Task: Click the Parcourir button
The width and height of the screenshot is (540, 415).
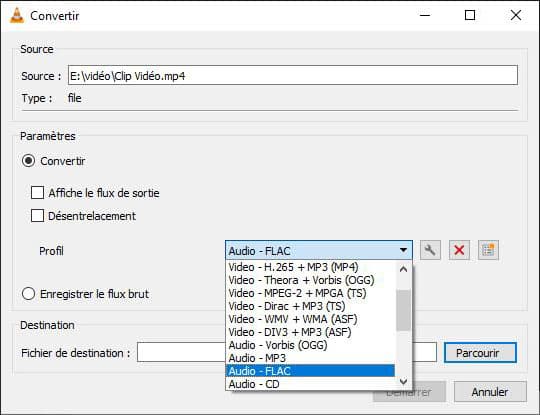Action: click(x=480, y=353)
